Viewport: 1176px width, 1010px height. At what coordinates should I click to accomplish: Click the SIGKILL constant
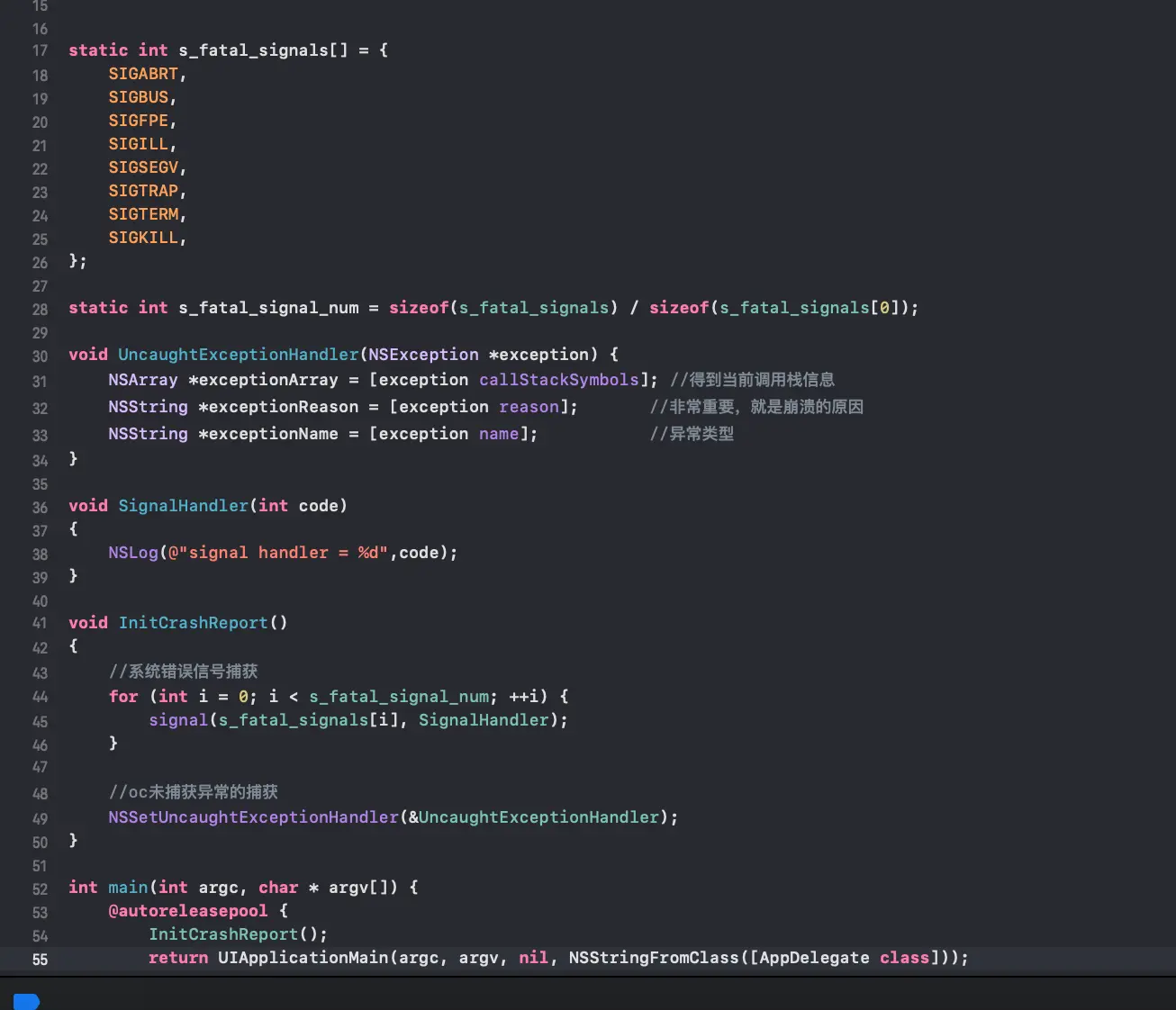143,238
